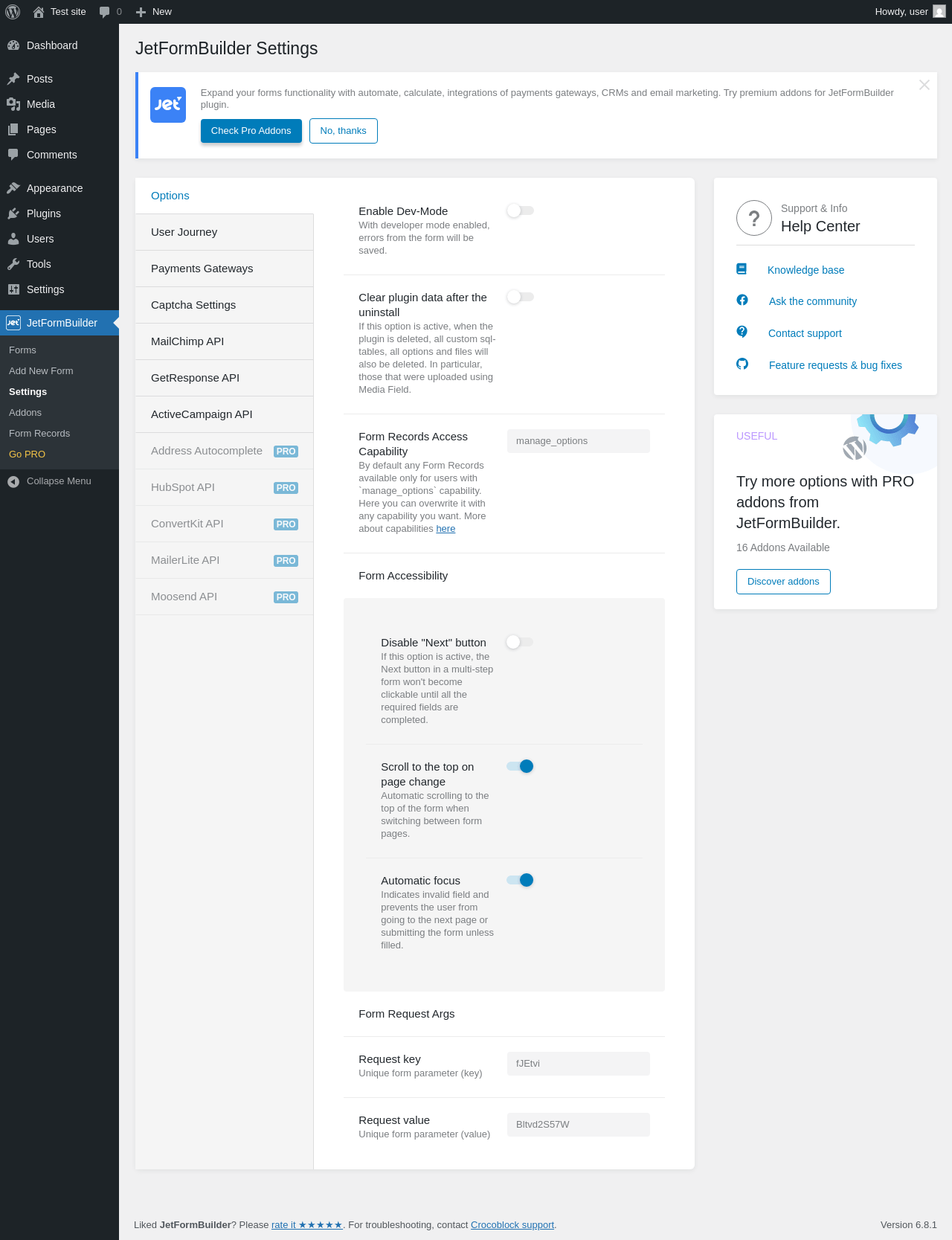Viewport: 952px width, 1240px height.
Task: Click the JetFormBuilder jet icon in sidebar
Action: [13, 323]
